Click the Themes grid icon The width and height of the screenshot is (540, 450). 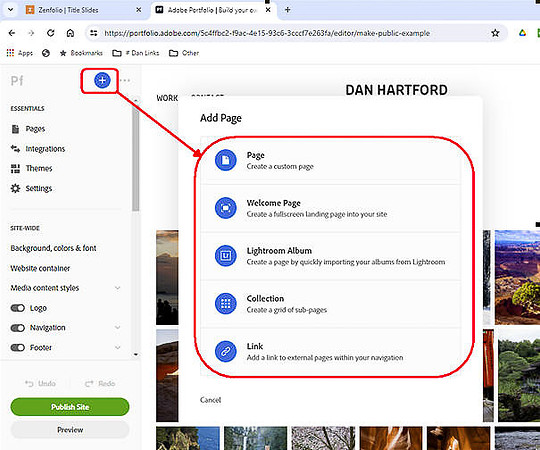tap(15, 168)
